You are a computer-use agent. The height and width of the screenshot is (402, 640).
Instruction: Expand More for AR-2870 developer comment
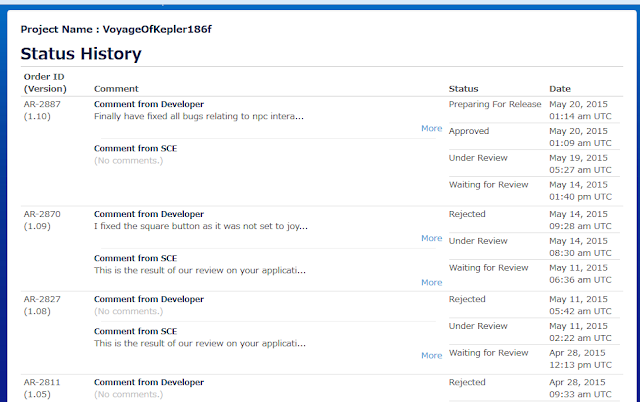[431, 238]
